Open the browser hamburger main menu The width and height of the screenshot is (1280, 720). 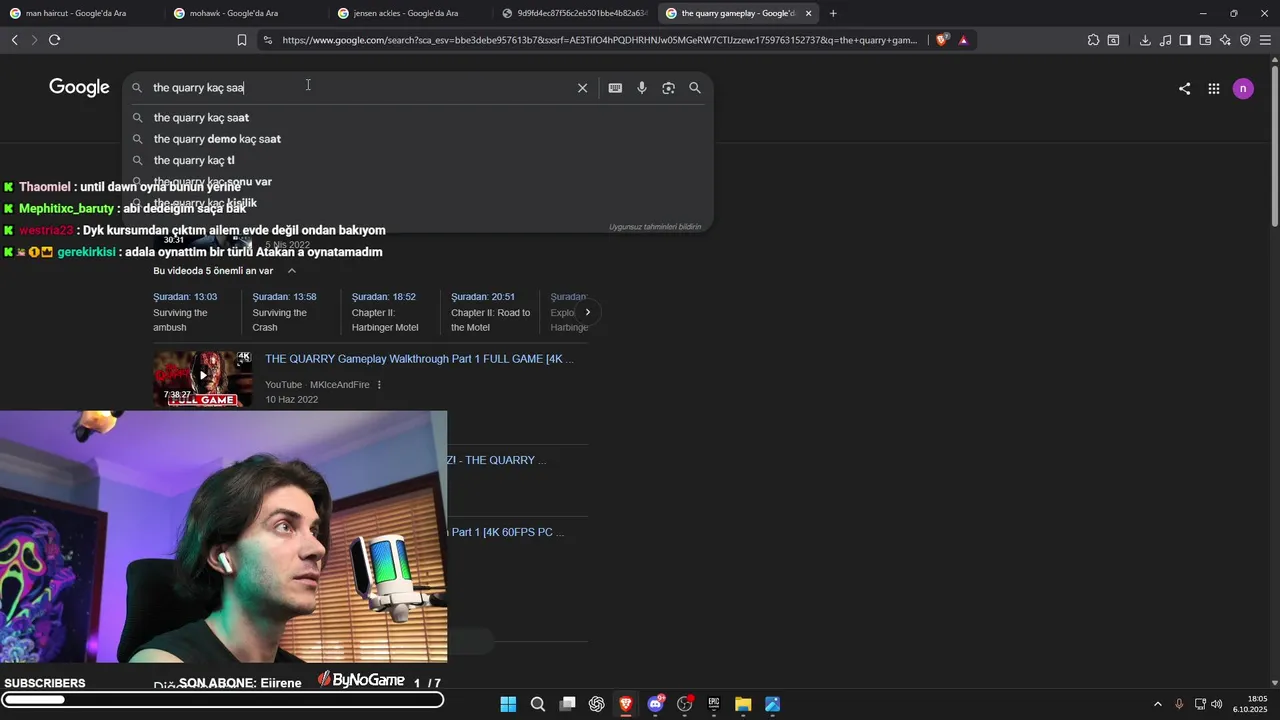pyautogui.click(x=1265, y=40)
